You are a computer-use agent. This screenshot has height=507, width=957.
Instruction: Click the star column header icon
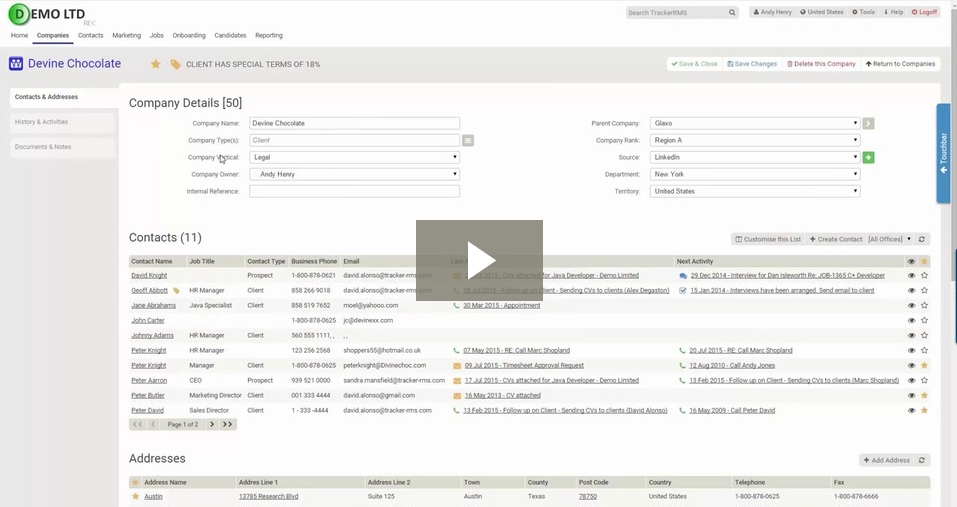tap(924, 261)
